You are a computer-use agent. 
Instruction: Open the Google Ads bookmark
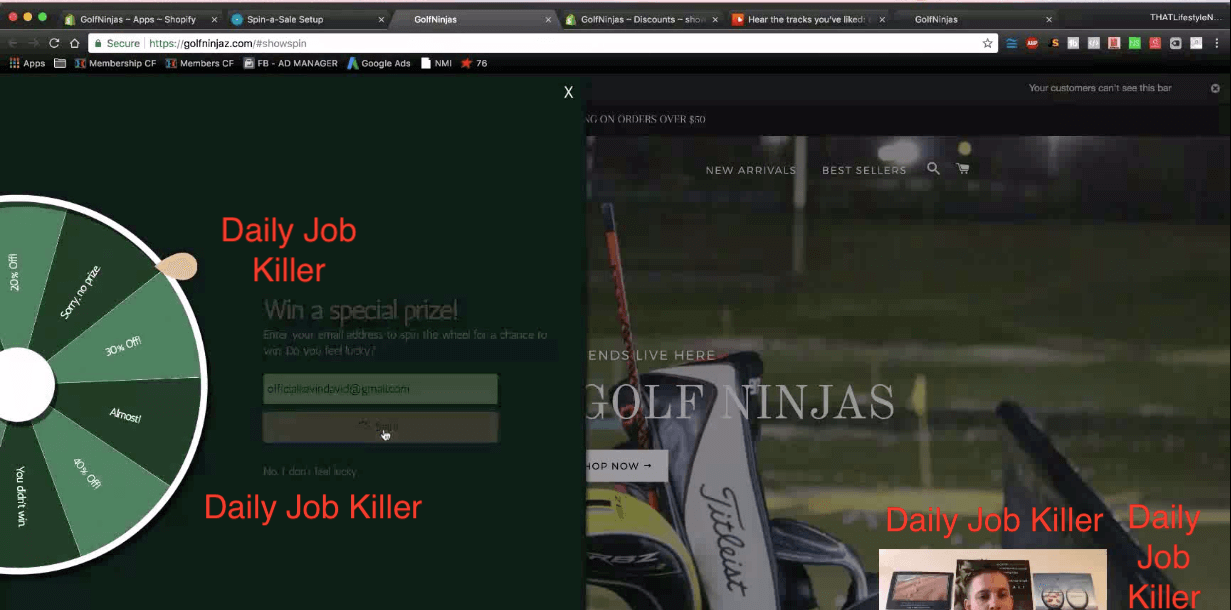379,63
